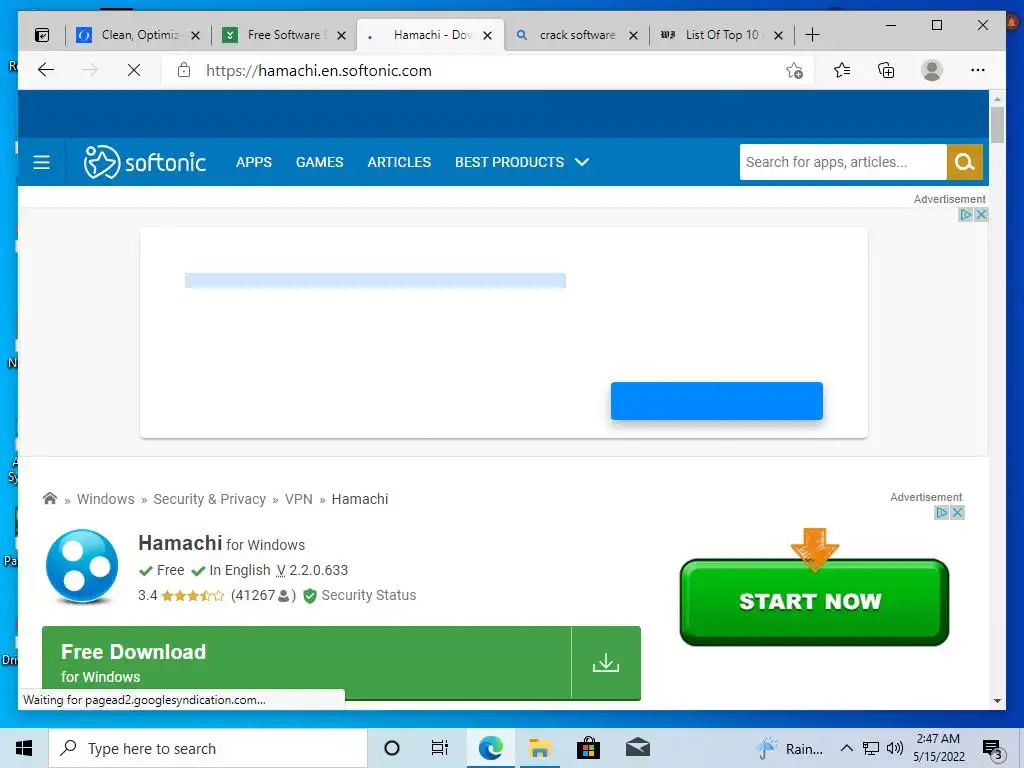The image size is (1024, 768).
Task: Expand the BEST PRODUCTS dropdown
Action: (x=522, y=162)
